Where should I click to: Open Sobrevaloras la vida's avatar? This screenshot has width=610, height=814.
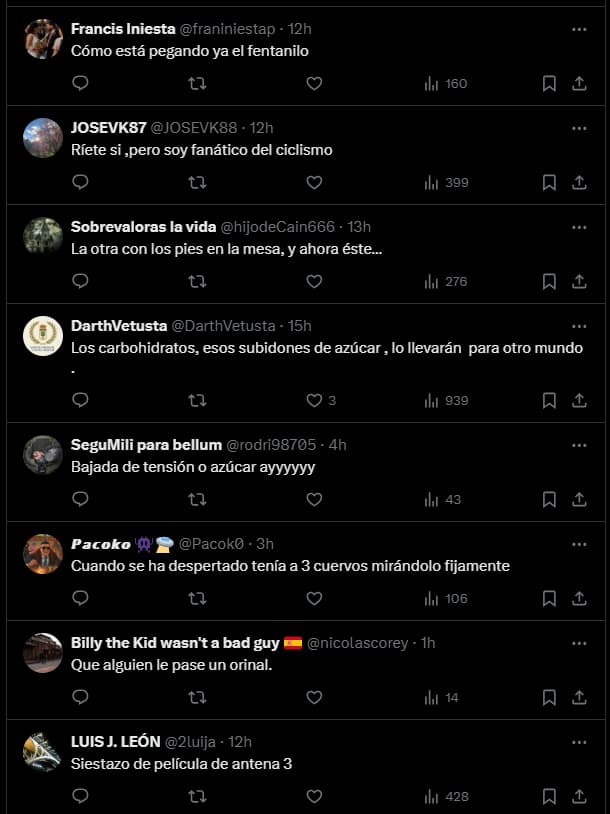[x=43, y=237]
